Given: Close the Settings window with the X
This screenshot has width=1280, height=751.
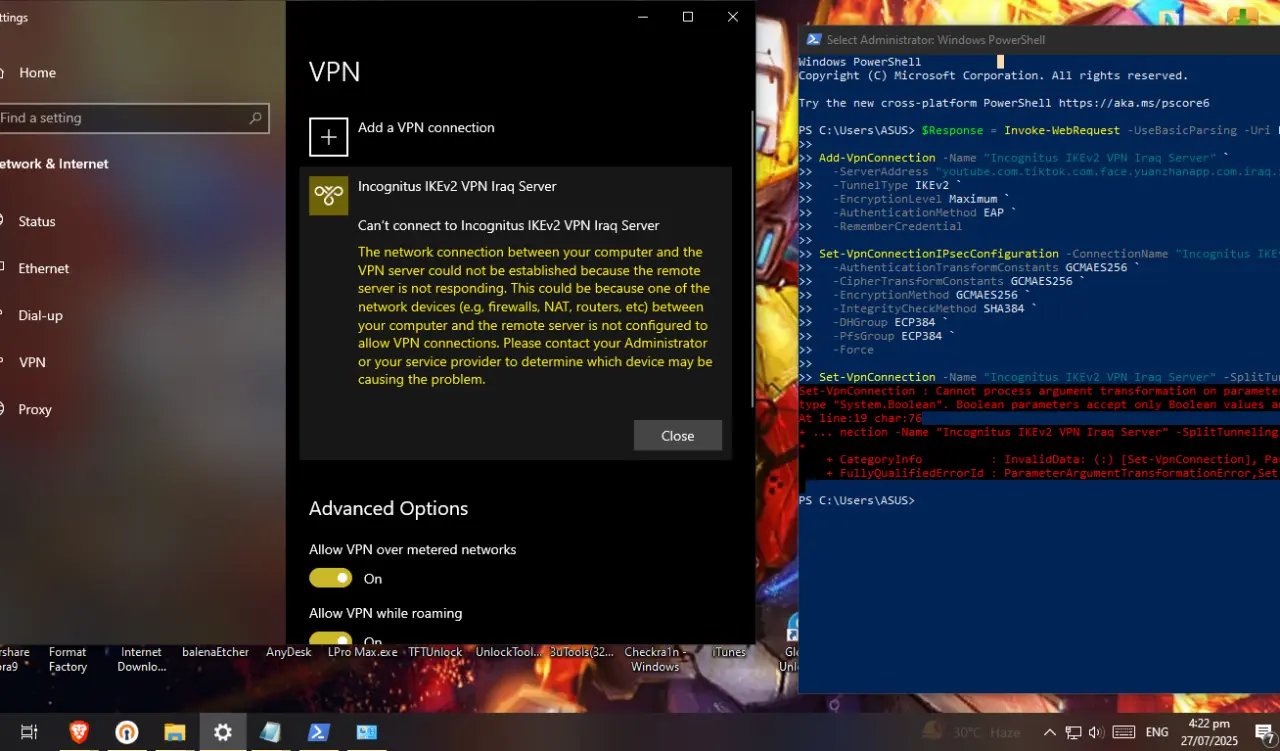Looking at the screenshot, I should pyautogui.click(x=733, y=17).
